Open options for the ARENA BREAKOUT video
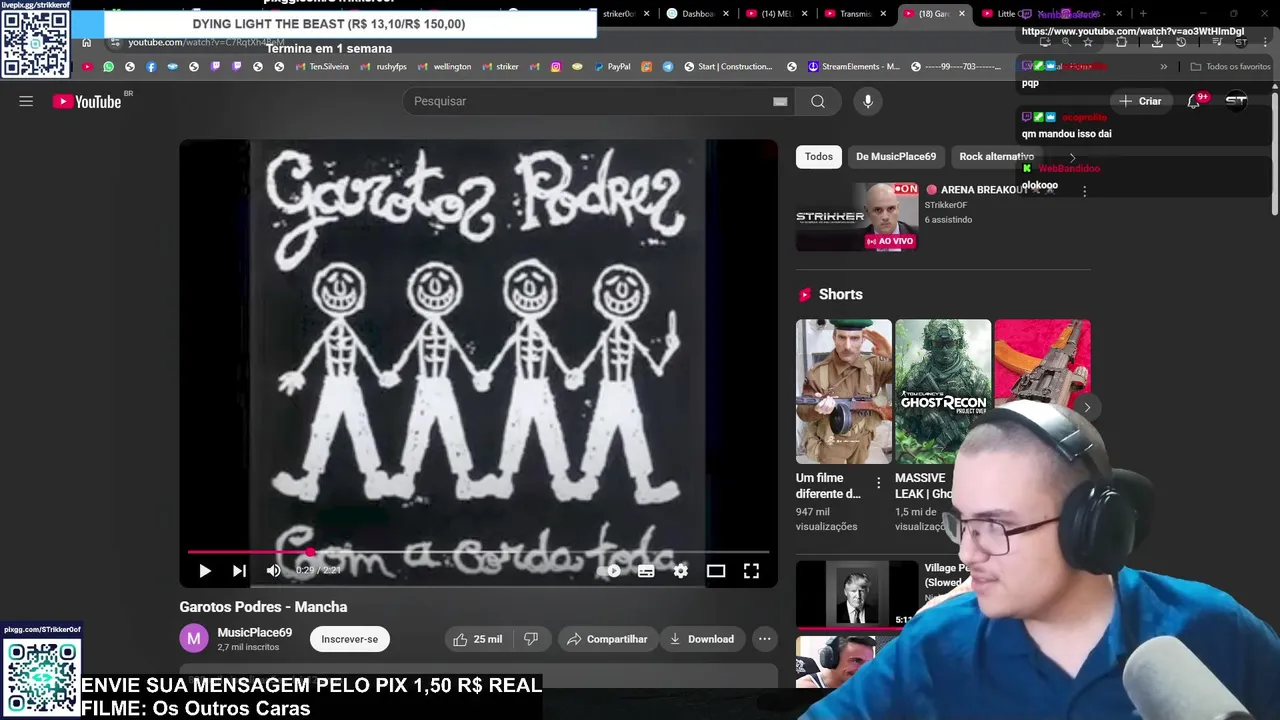This screenshot has width=1280, height=720. point(1084,190)
